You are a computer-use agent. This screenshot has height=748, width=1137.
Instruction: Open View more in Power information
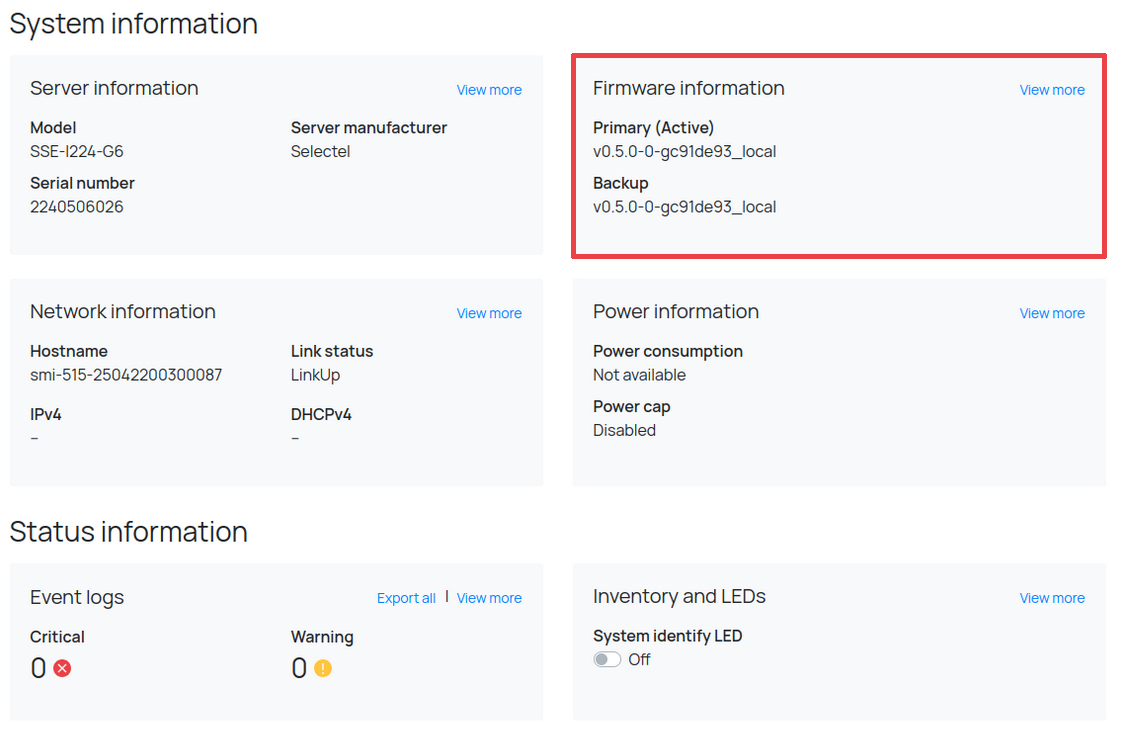click(x=1051, y=313)
